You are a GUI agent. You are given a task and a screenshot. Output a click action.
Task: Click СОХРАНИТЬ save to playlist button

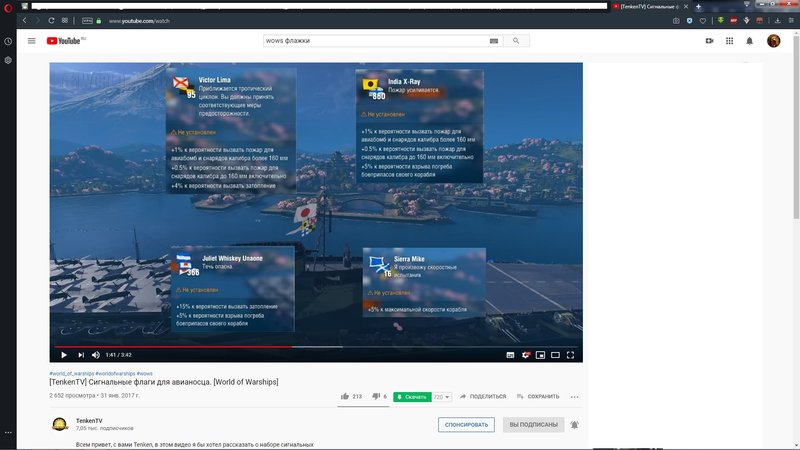[x=538, y=396]
